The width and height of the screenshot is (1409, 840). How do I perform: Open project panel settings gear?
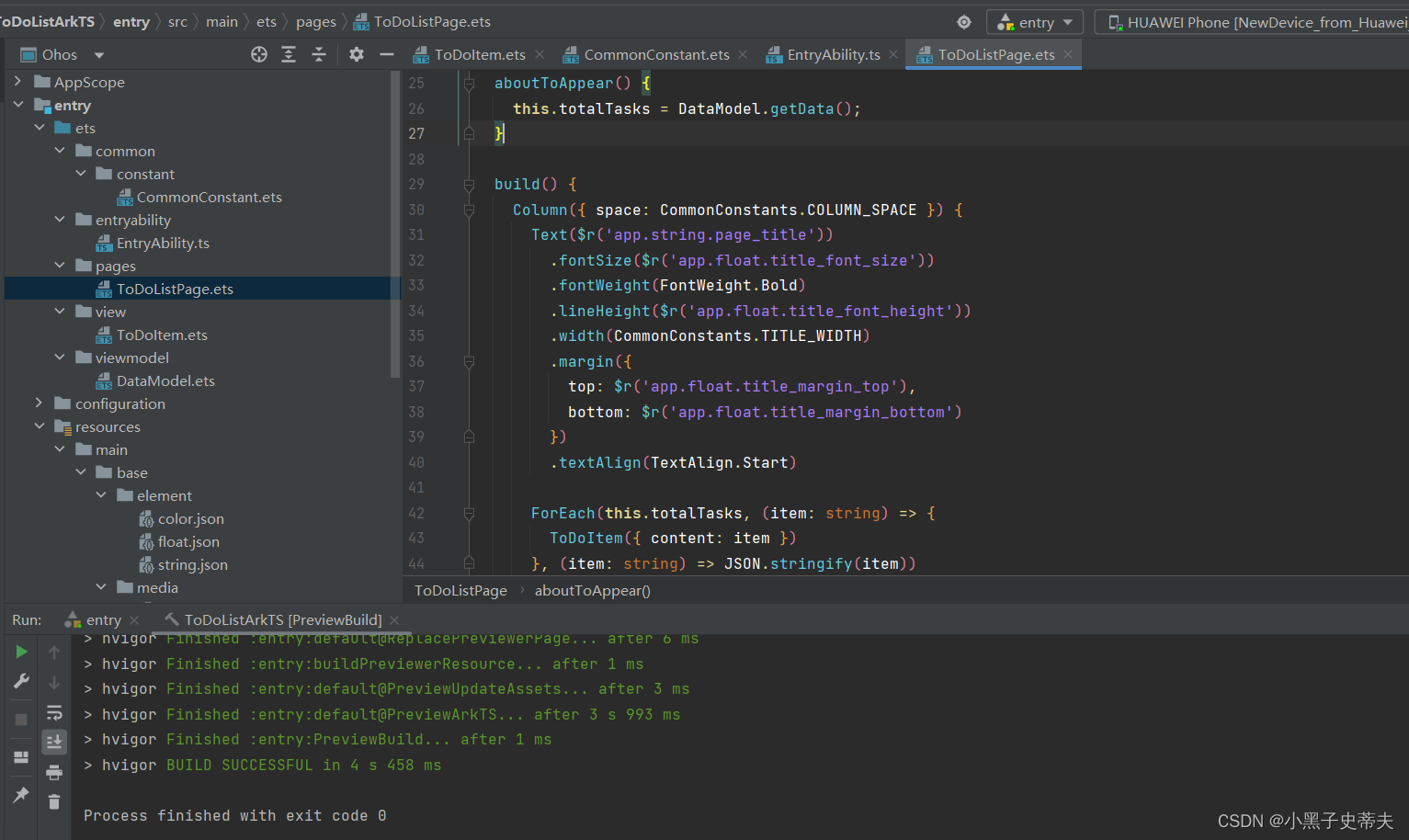pos(357,54)
